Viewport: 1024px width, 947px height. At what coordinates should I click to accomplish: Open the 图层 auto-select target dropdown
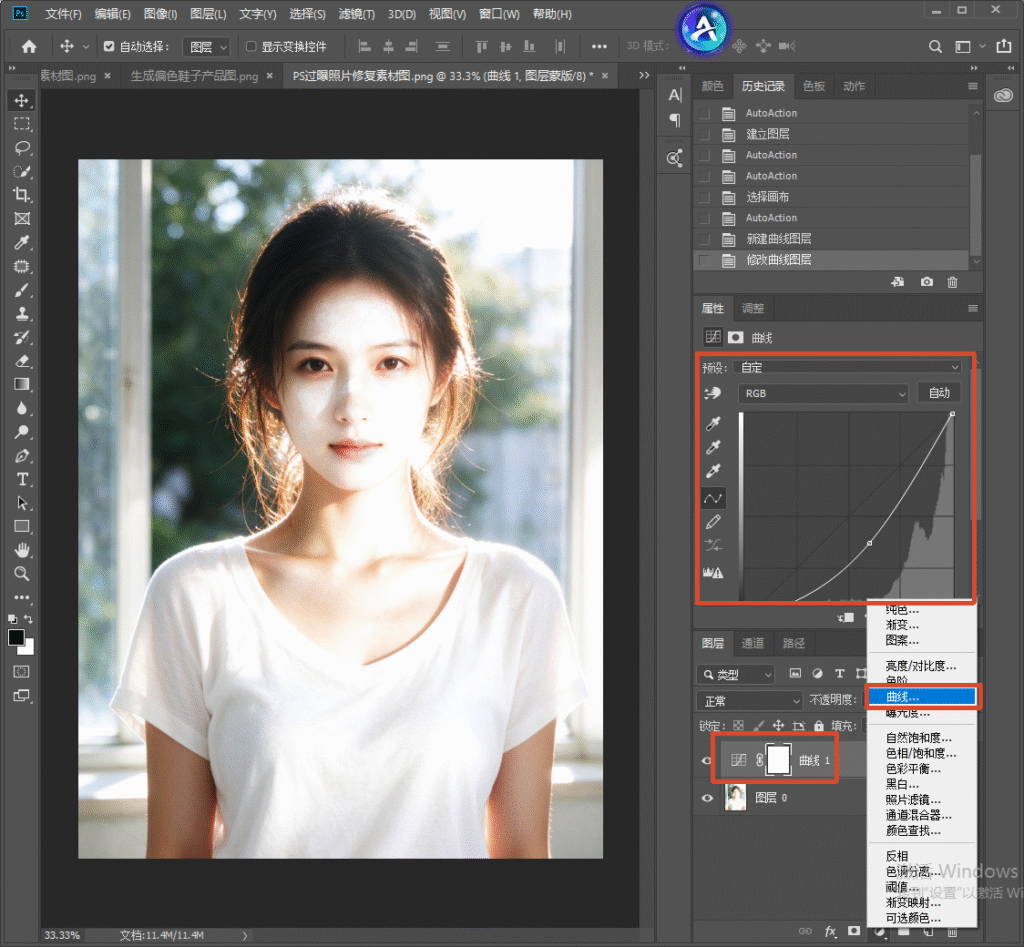point(206,46)
